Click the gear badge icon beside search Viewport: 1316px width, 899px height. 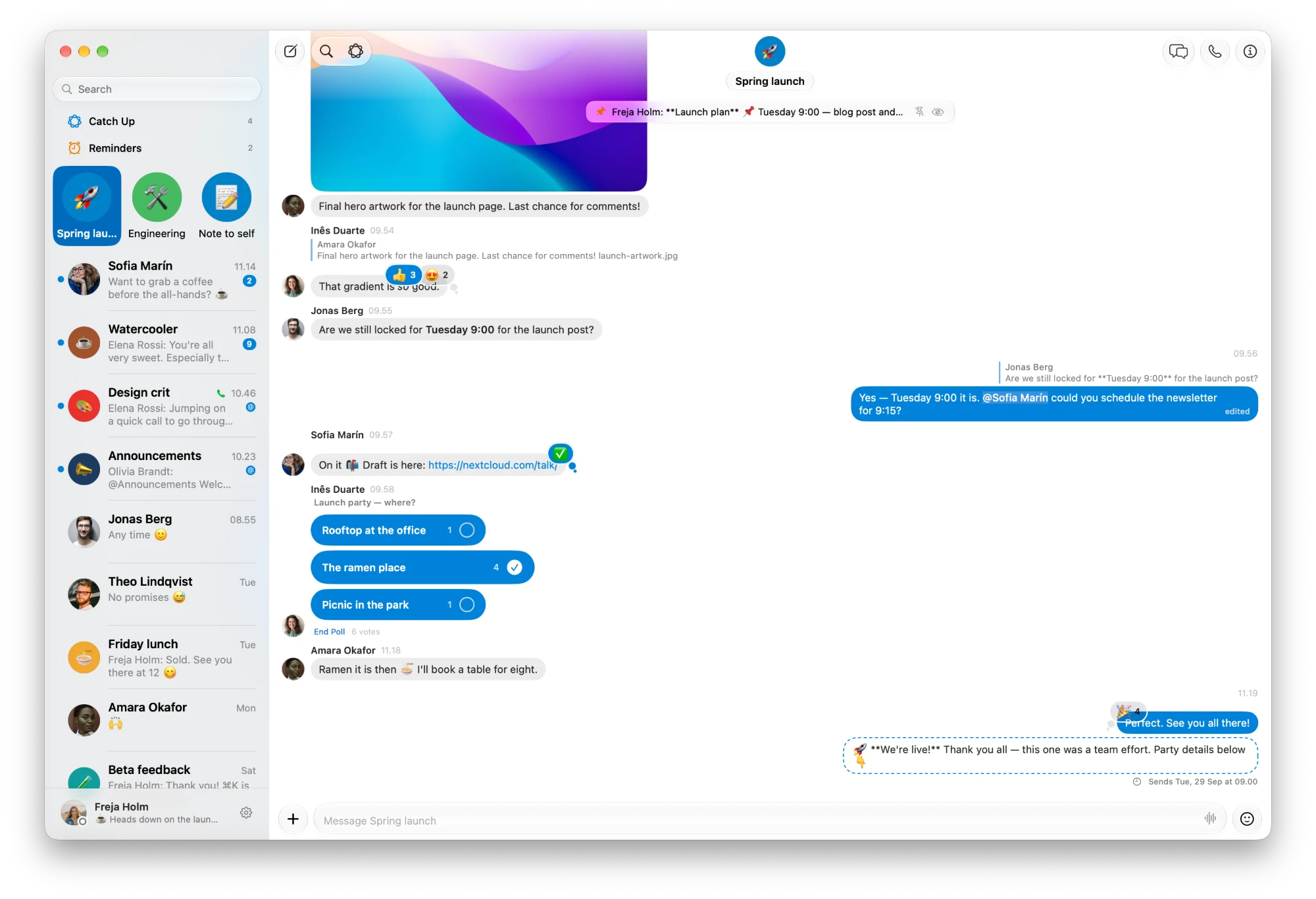[355, 51]
